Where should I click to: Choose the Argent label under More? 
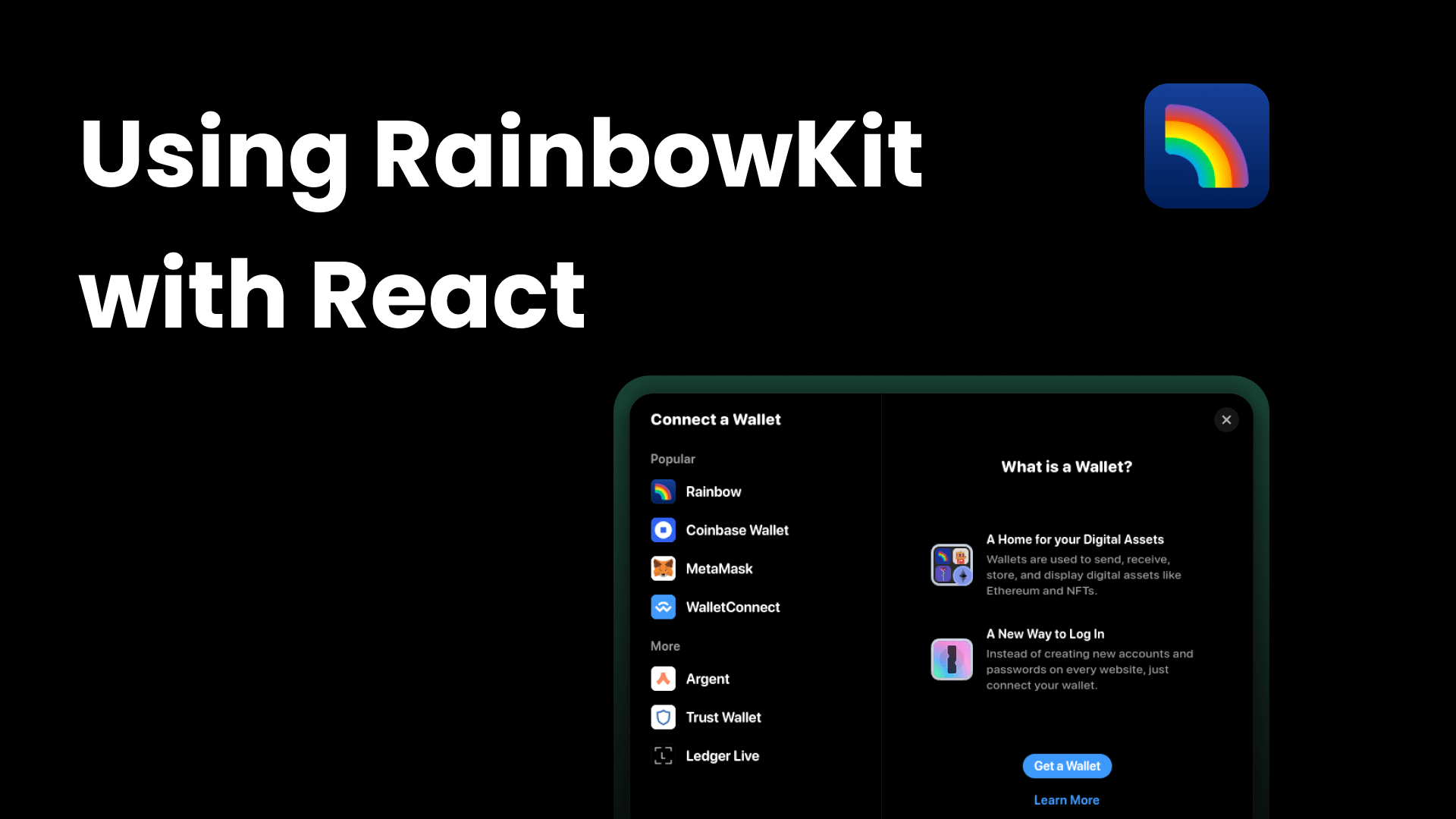pyautogui.click(x=707, y=679)
